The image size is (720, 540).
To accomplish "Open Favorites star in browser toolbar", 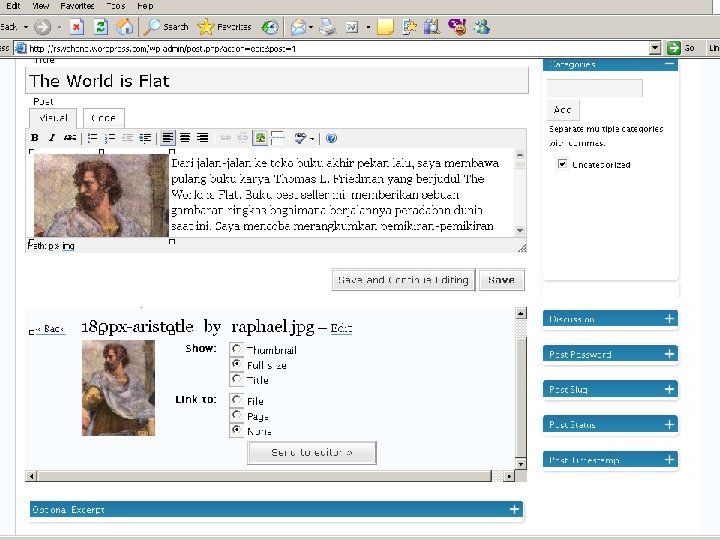I will click(x=224, y=27).
